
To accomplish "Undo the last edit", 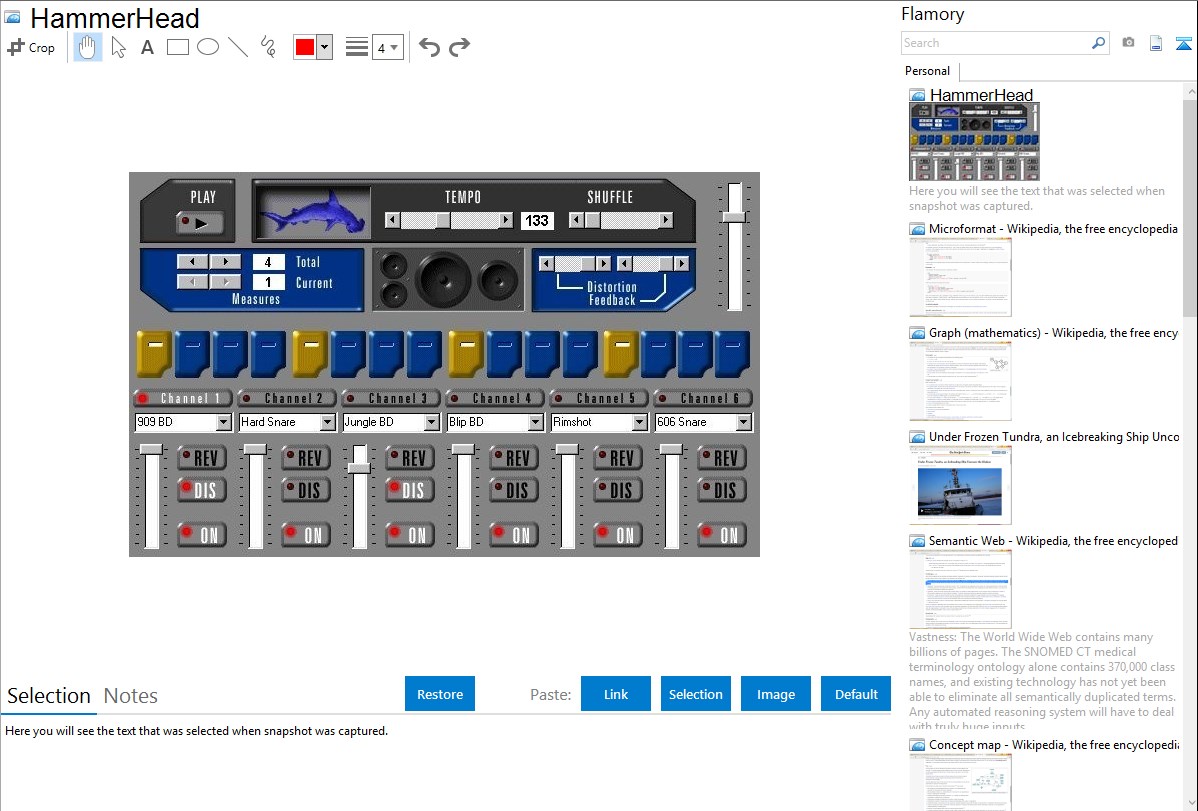I will pyautogui.click(x=429, y=47).
